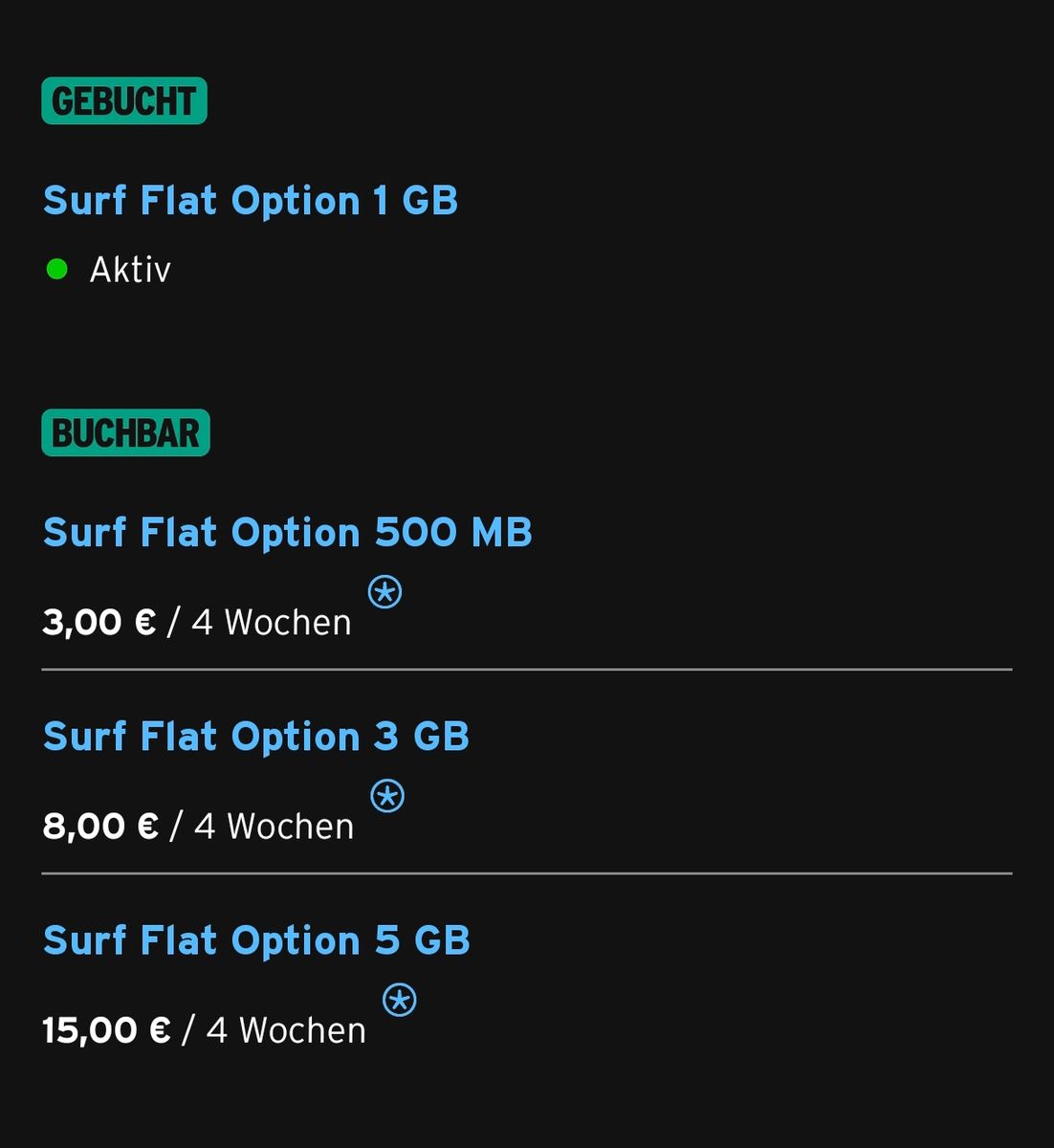
Task: Select the BUCHBAR badge
Action: point(125,433)
